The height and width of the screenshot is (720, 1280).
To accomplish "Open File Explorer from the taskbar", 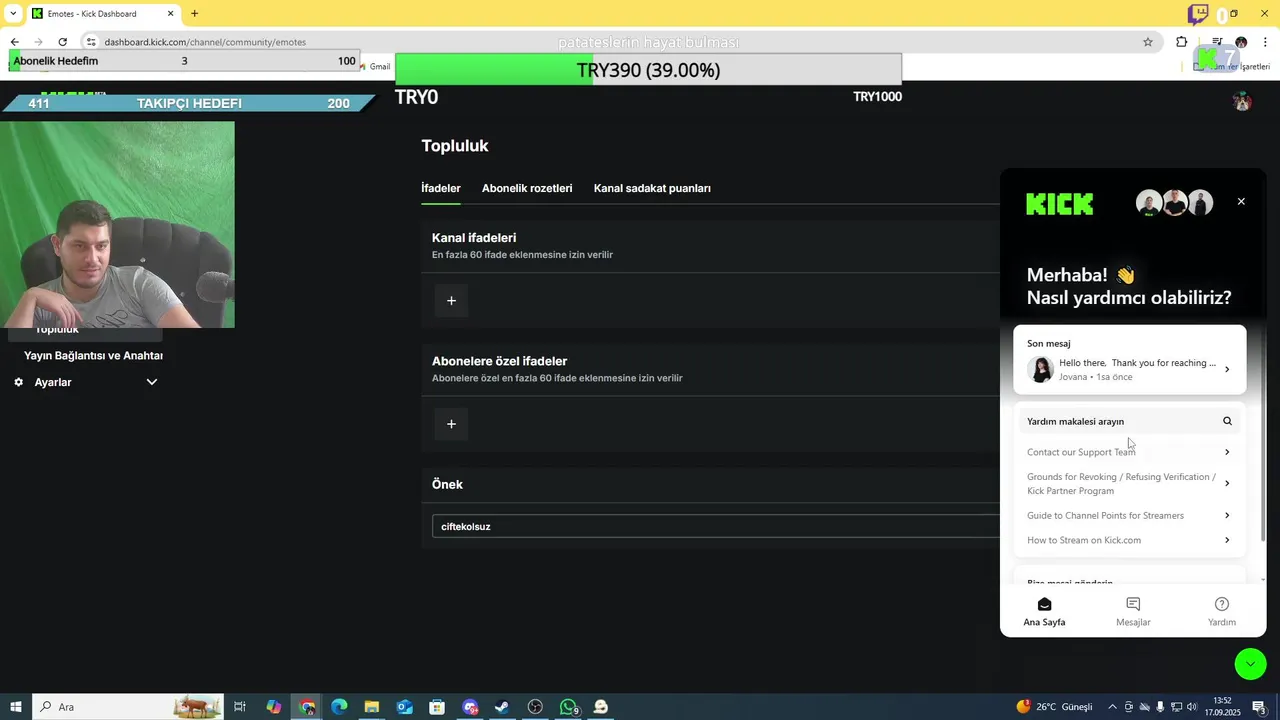I will coord(371,707).
